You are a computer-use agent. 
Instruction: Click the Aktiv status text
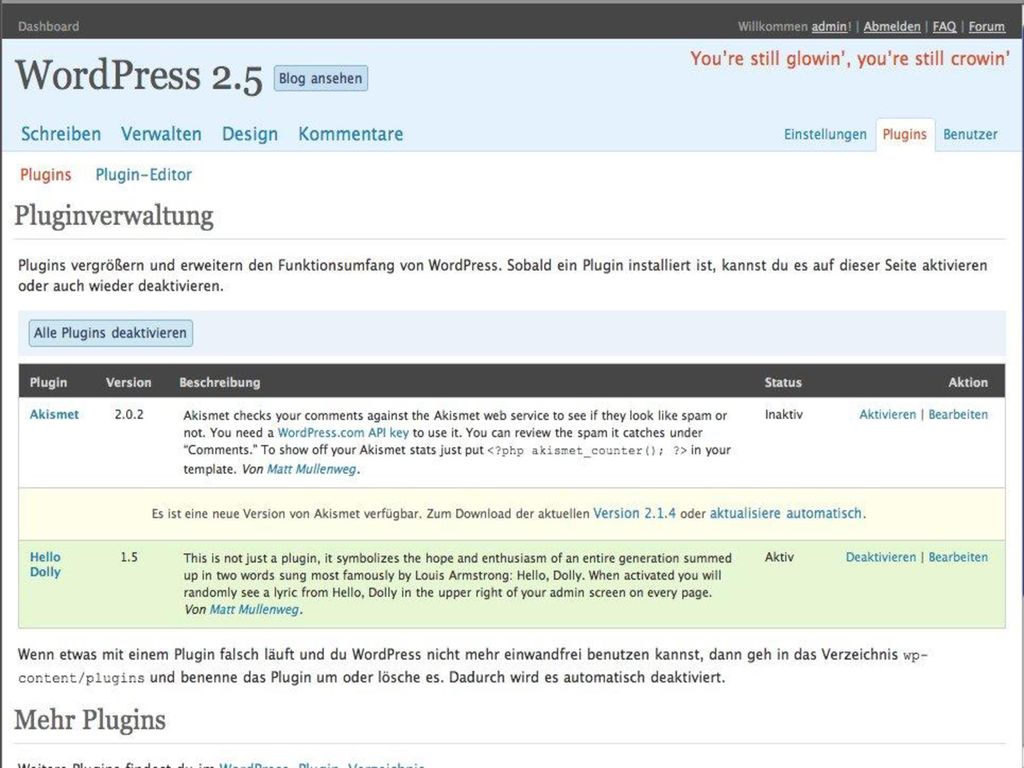(779, 557)
